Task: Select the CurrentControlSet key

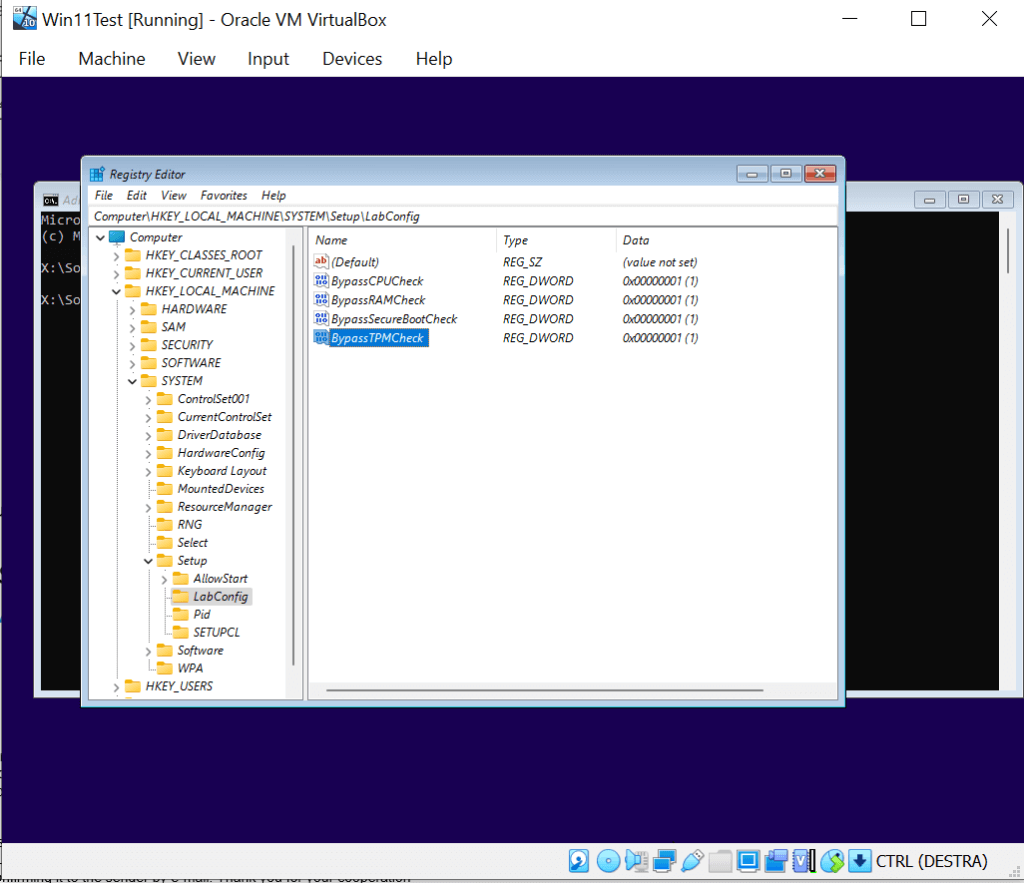Action: coord(225,417)
